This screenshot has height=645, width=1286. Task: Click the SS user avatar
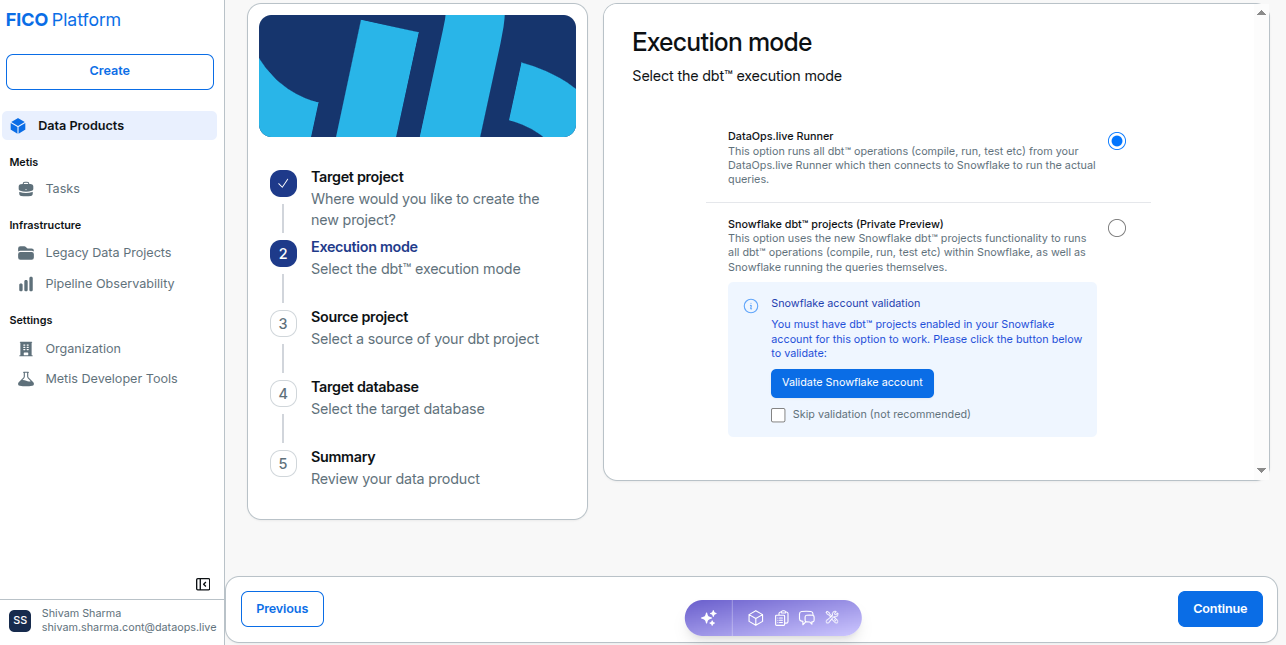[x=21, y=620]
